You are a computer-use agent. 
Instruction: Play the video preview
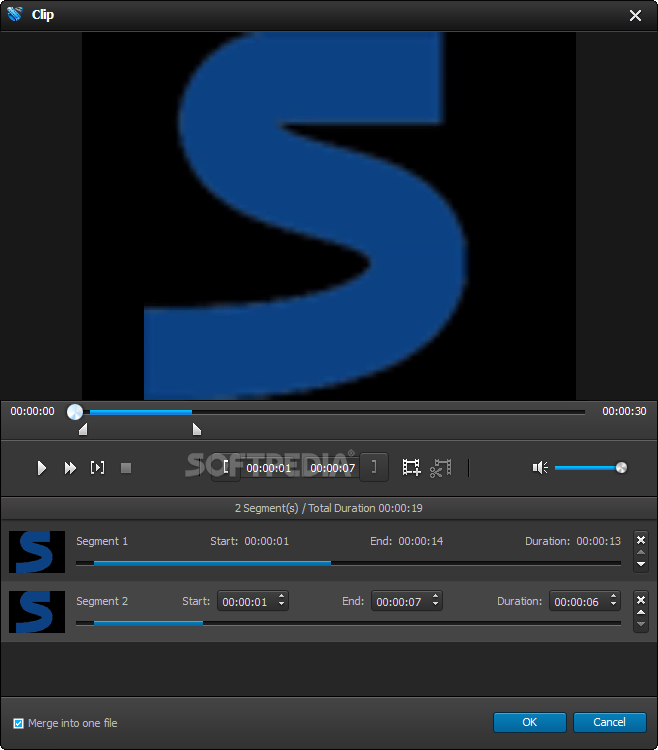[42, 468]
